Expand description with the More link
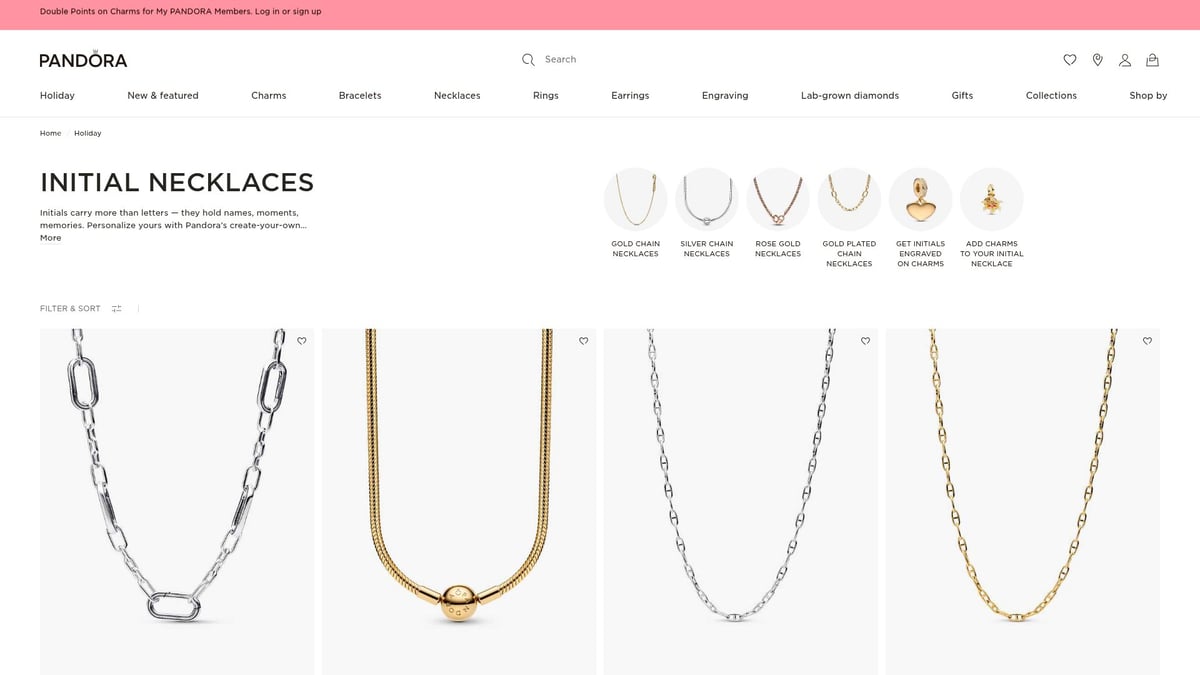 (50, 238)
